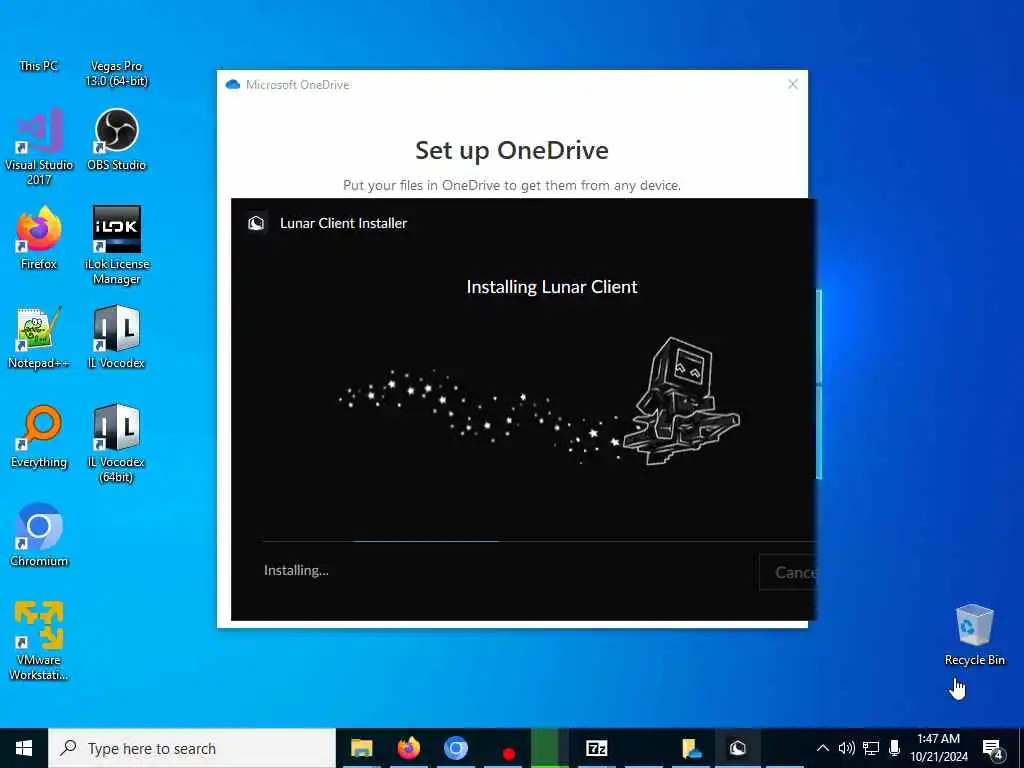1024x768 pixels.
Task: Open Windows Start menu
Action: tap(24, 748)
